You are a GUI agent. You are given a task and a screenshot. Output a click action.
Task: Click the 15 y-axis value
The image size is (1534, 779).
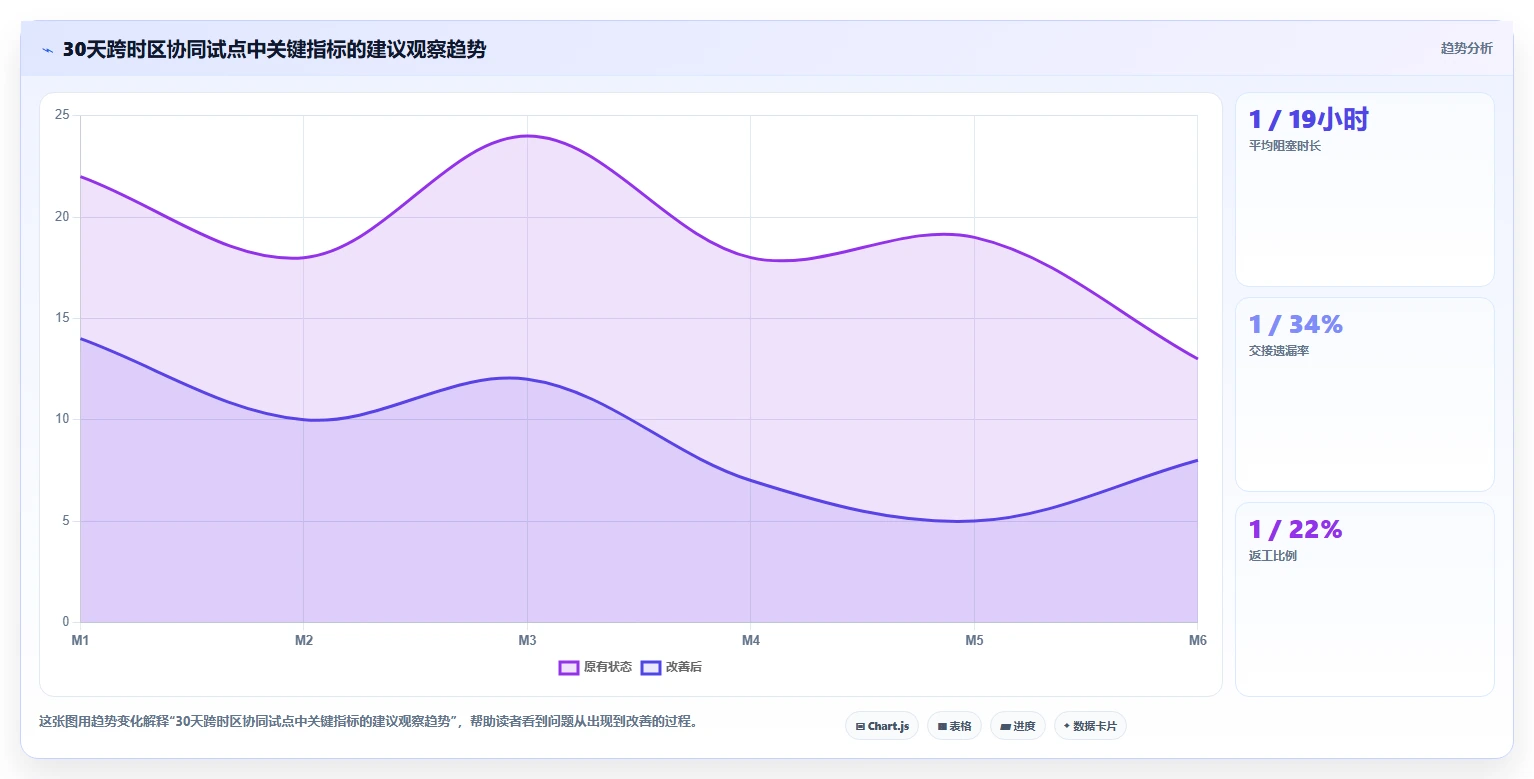coord(62,318)
